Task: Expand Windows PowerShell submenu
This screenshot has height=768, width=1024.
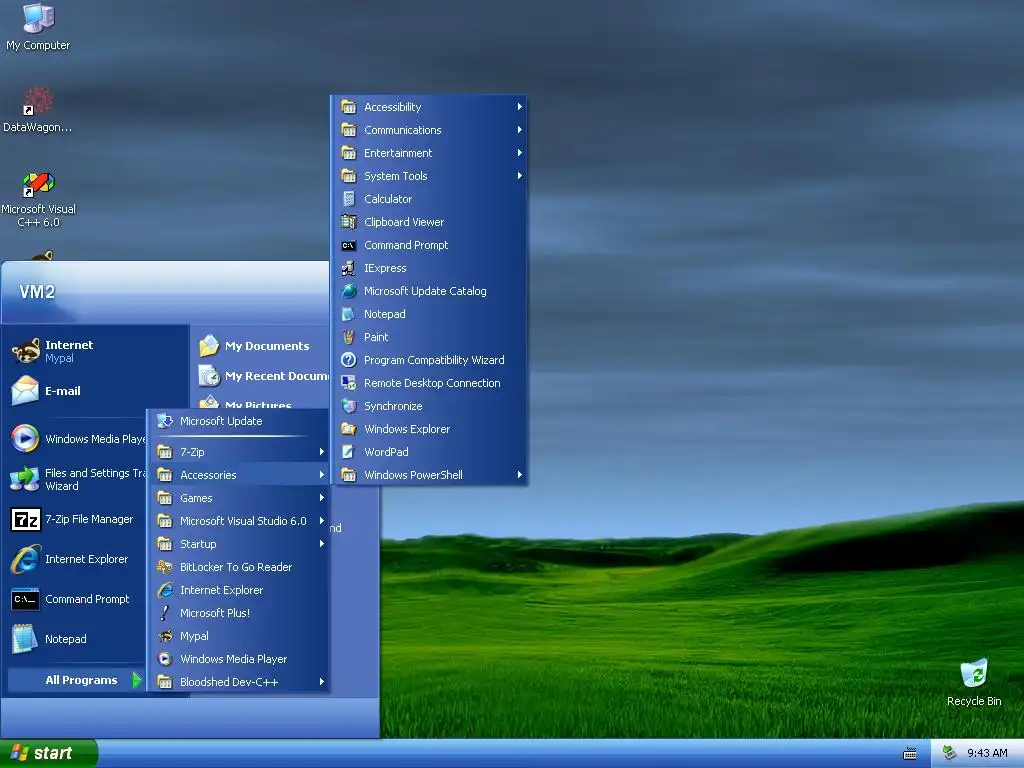Action: 429,475
